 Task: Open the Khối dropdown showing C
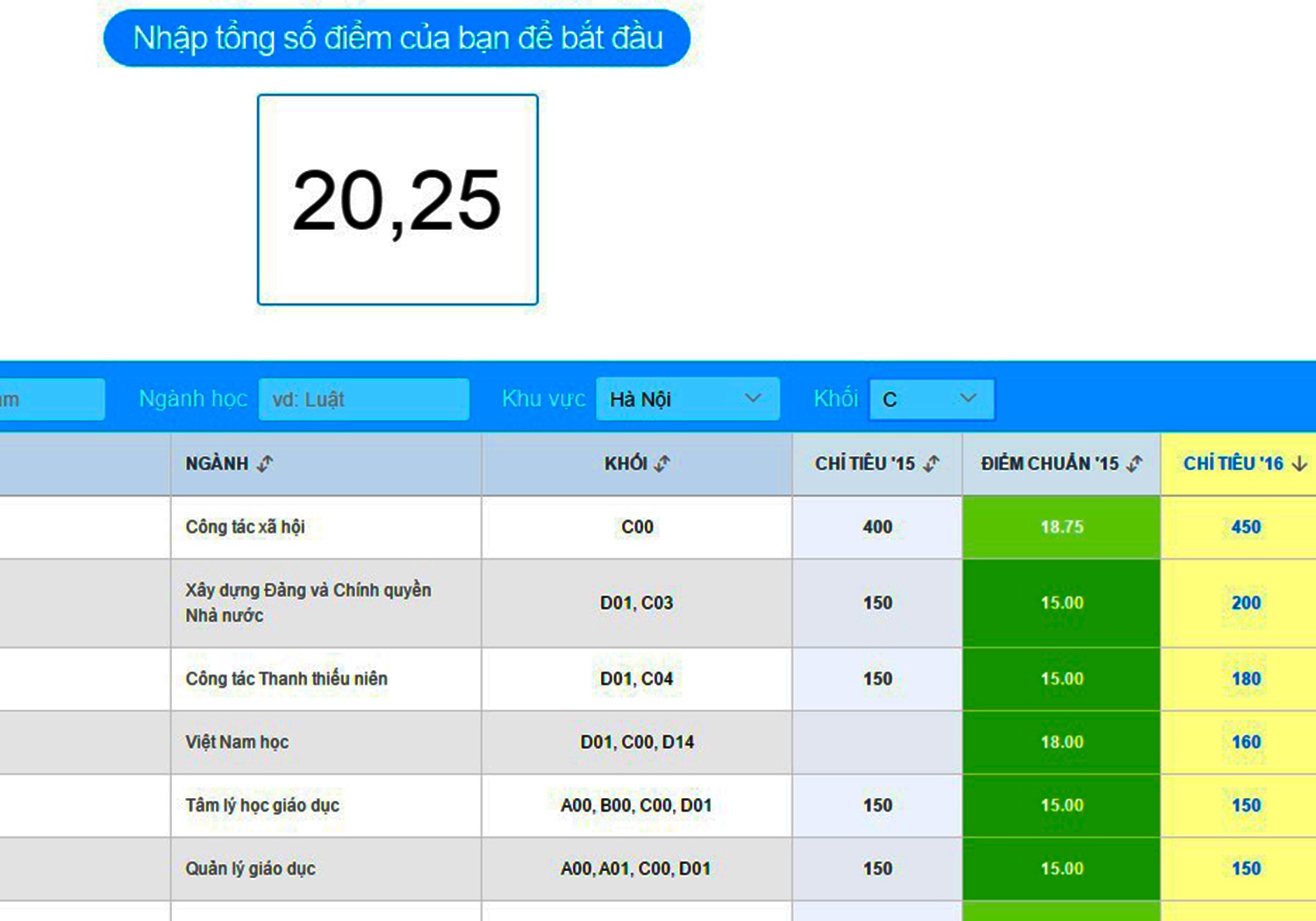[930, 398]
